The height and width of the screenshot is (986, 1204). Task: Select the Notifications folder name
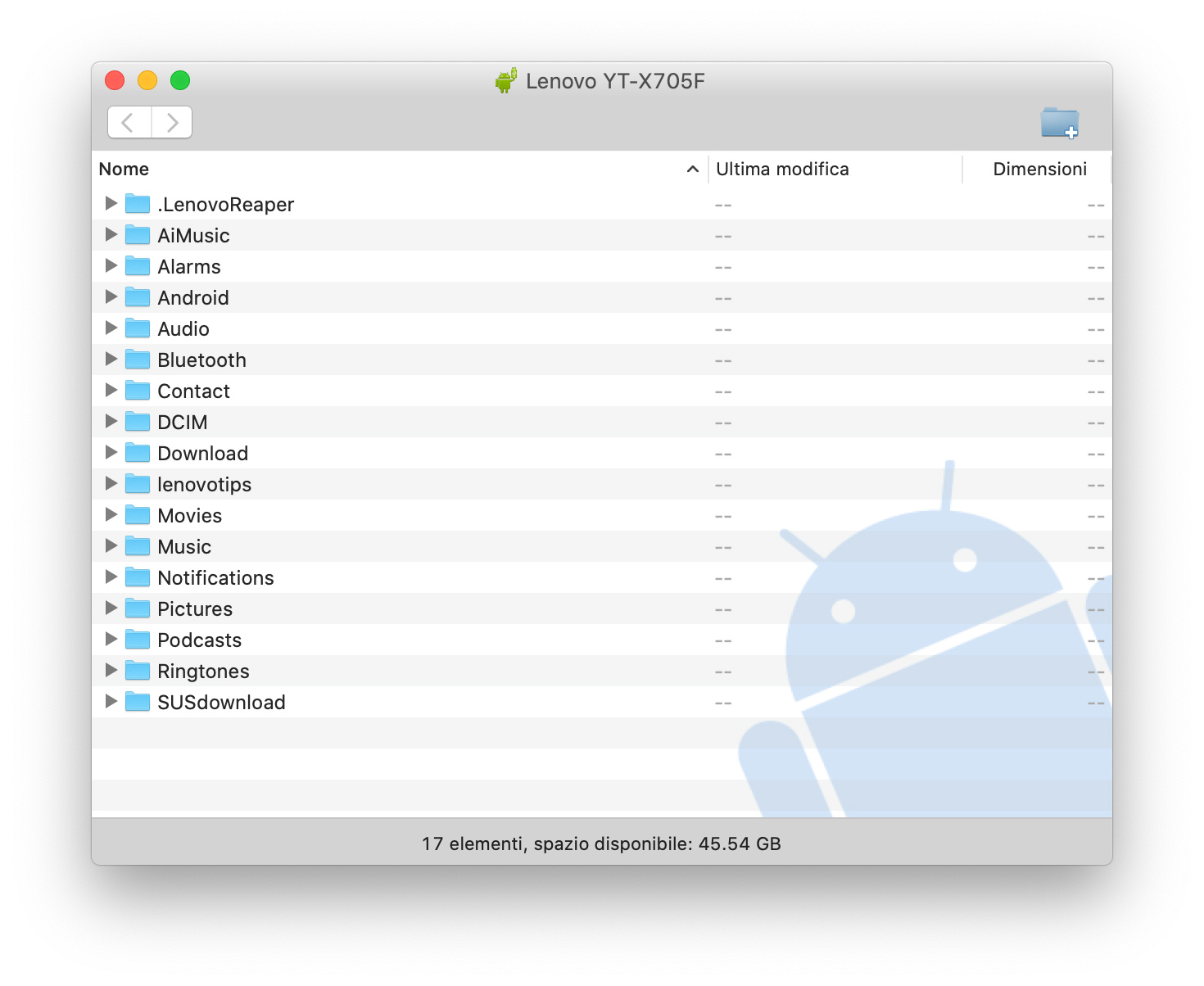(215, 578)
